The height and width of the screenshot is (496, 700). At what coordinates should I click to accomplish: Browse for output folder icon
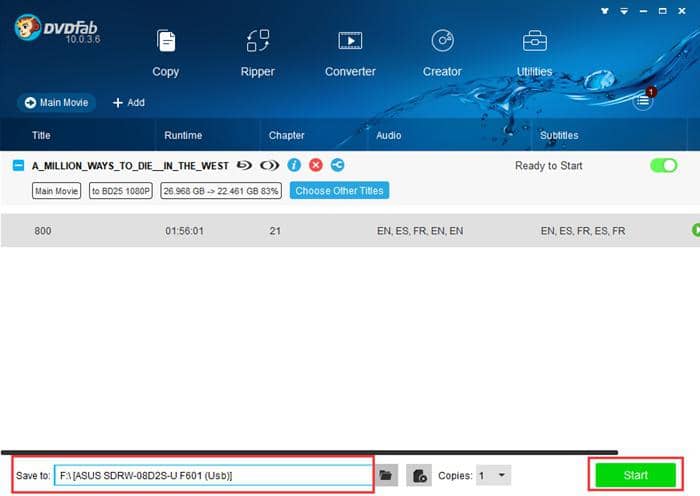386,475
